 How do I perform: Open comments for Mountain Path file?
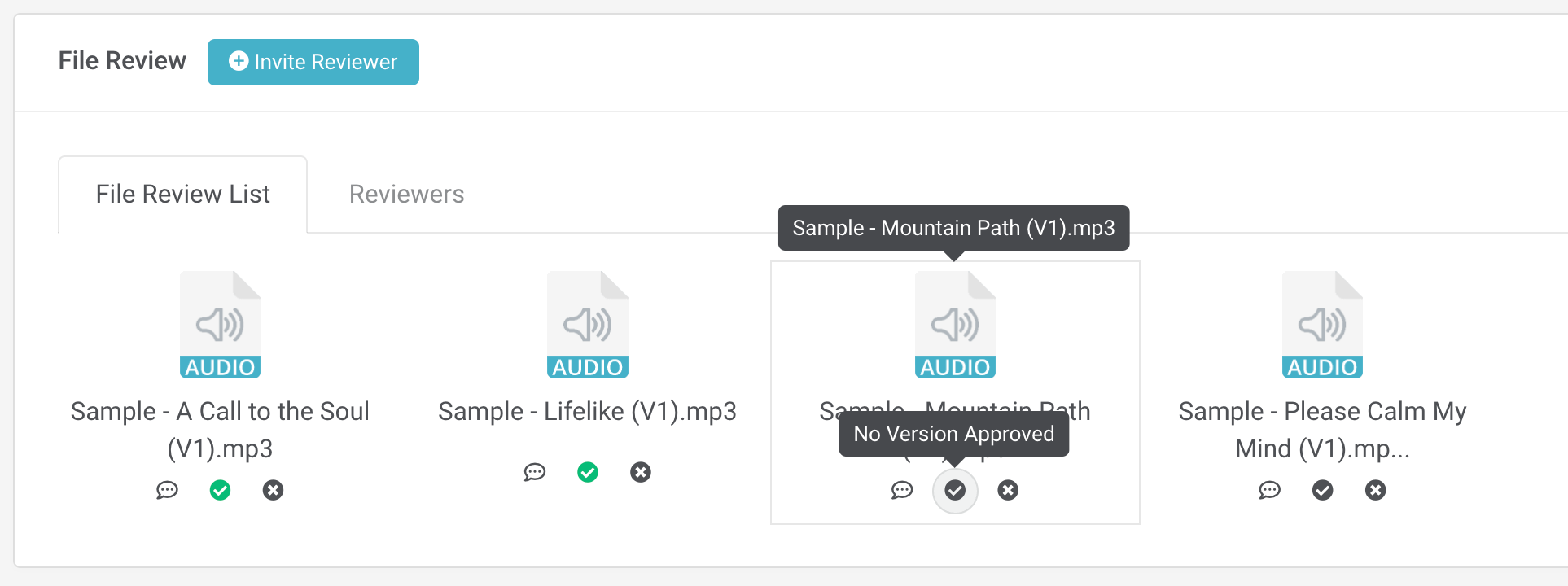point(902,490)
